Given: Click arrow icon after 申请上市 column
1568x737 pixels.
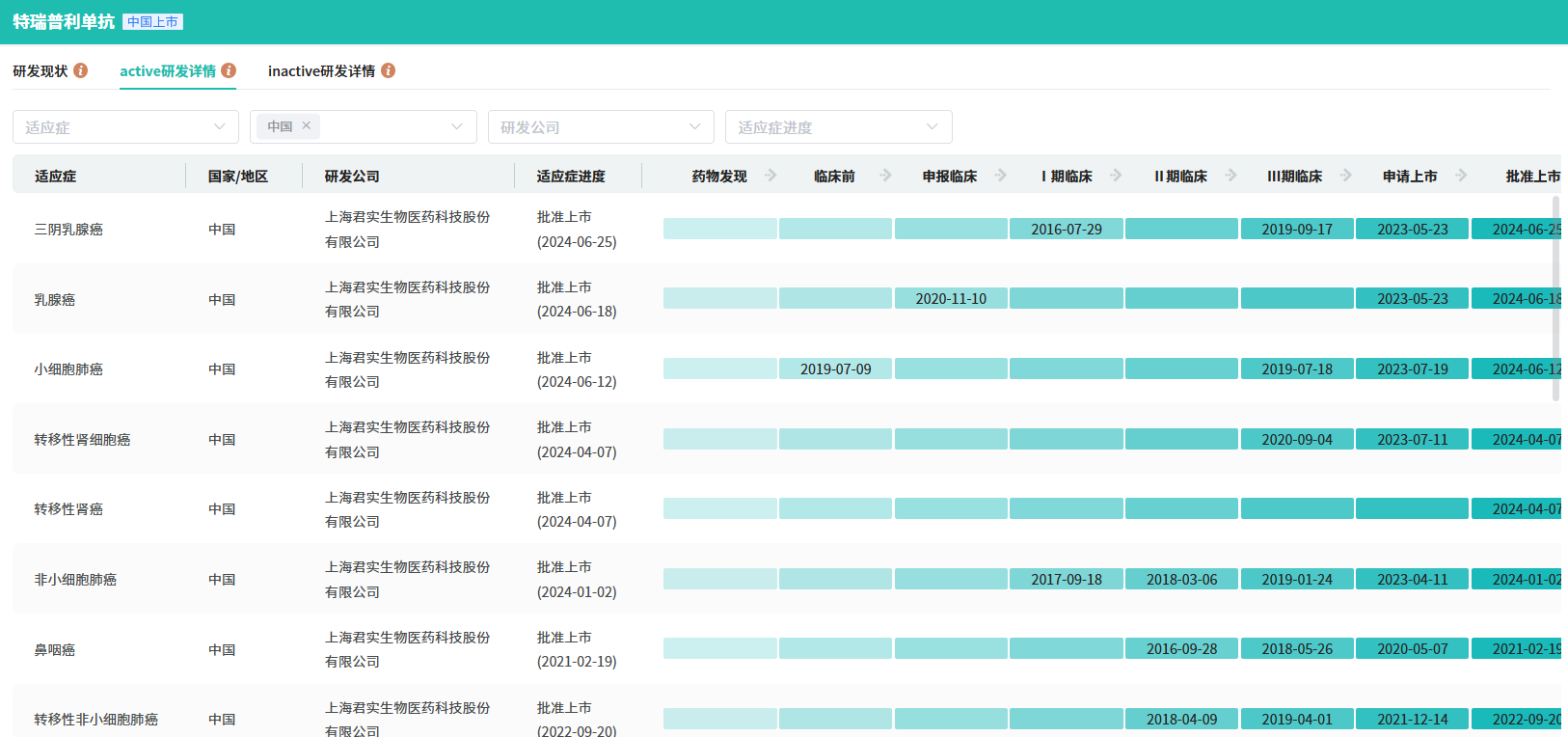Looking at the screenshot, I should pyautogui.click(x=1461, y=176).
